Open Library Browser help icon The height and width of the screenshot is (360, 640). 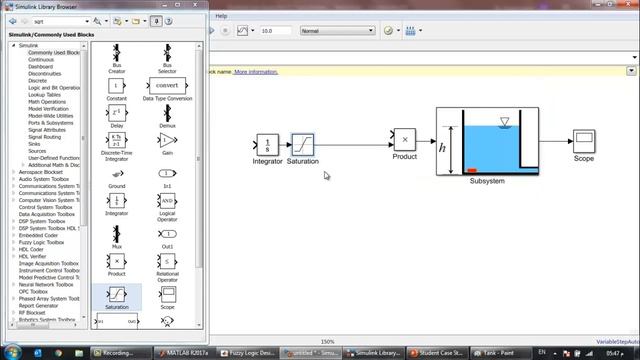[x=169, y=21]
